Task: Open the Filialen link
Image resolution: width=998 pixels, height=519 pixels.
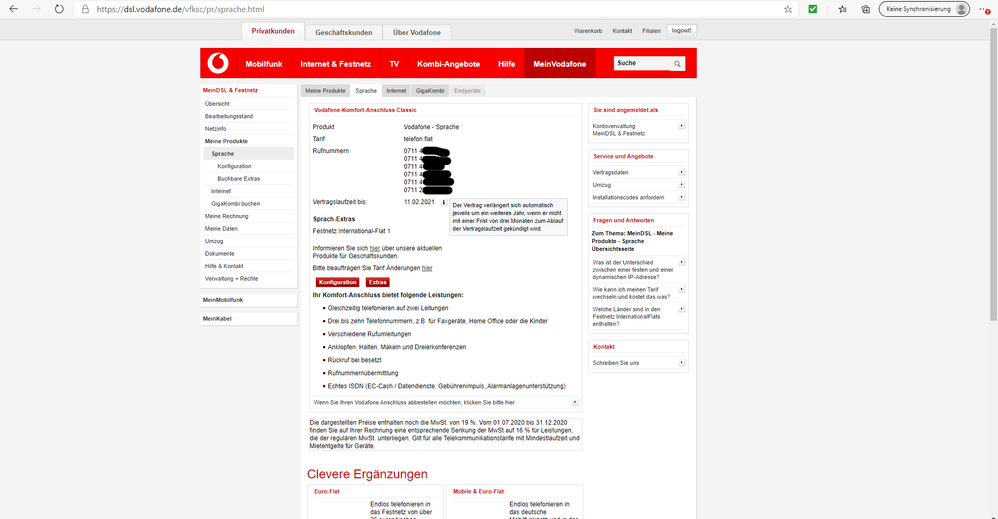Action: click(651, 31)
